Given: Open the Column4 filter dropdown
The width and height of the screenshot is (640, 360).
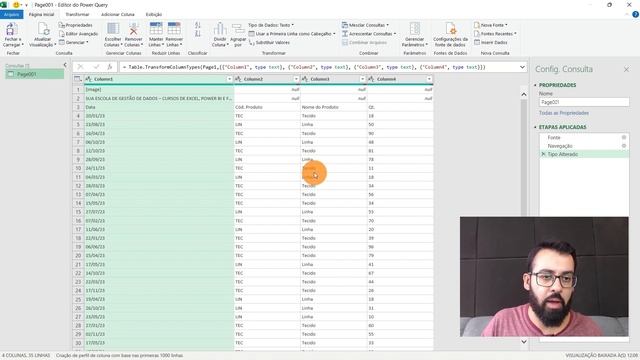Looking at the screenshot, I should [429, 79].
